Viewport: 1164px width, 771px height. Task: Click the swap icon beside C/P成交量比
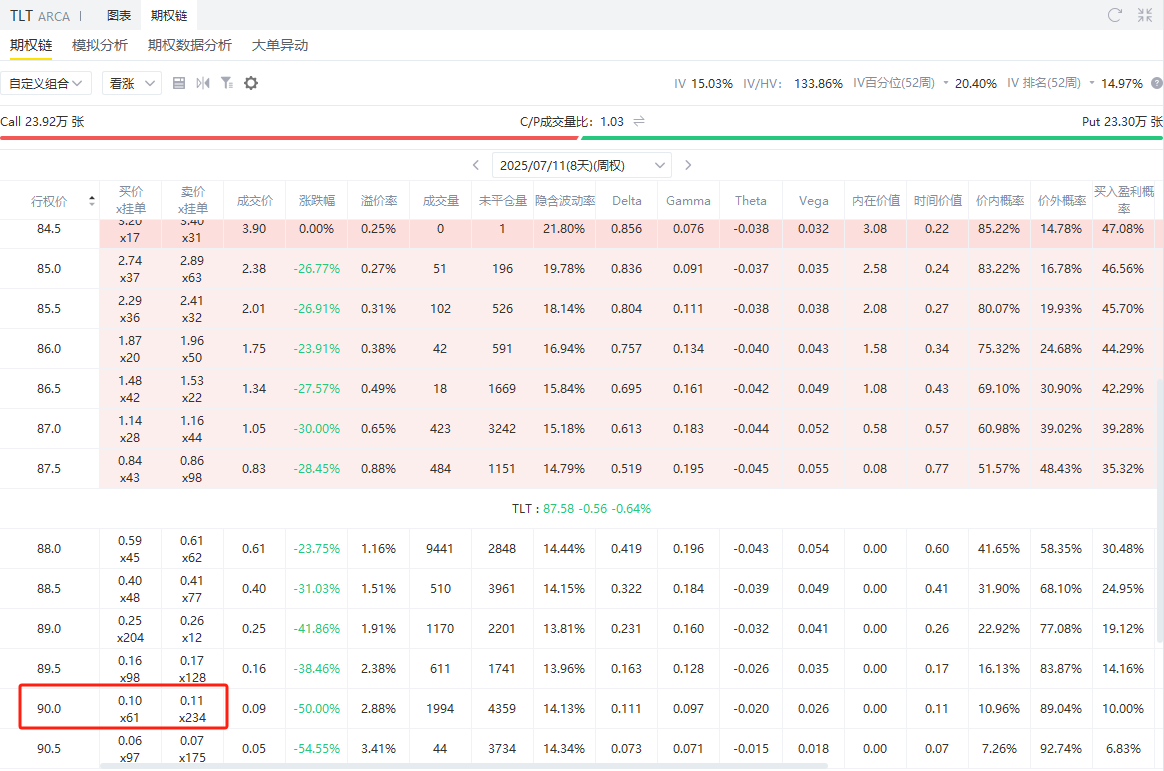pyautogui.click(x=639, y=121)
